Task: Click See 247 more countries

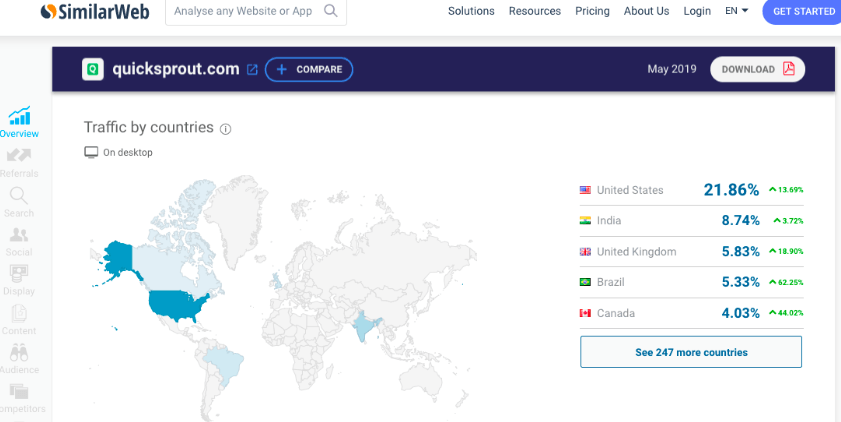Action: [690, 352]
